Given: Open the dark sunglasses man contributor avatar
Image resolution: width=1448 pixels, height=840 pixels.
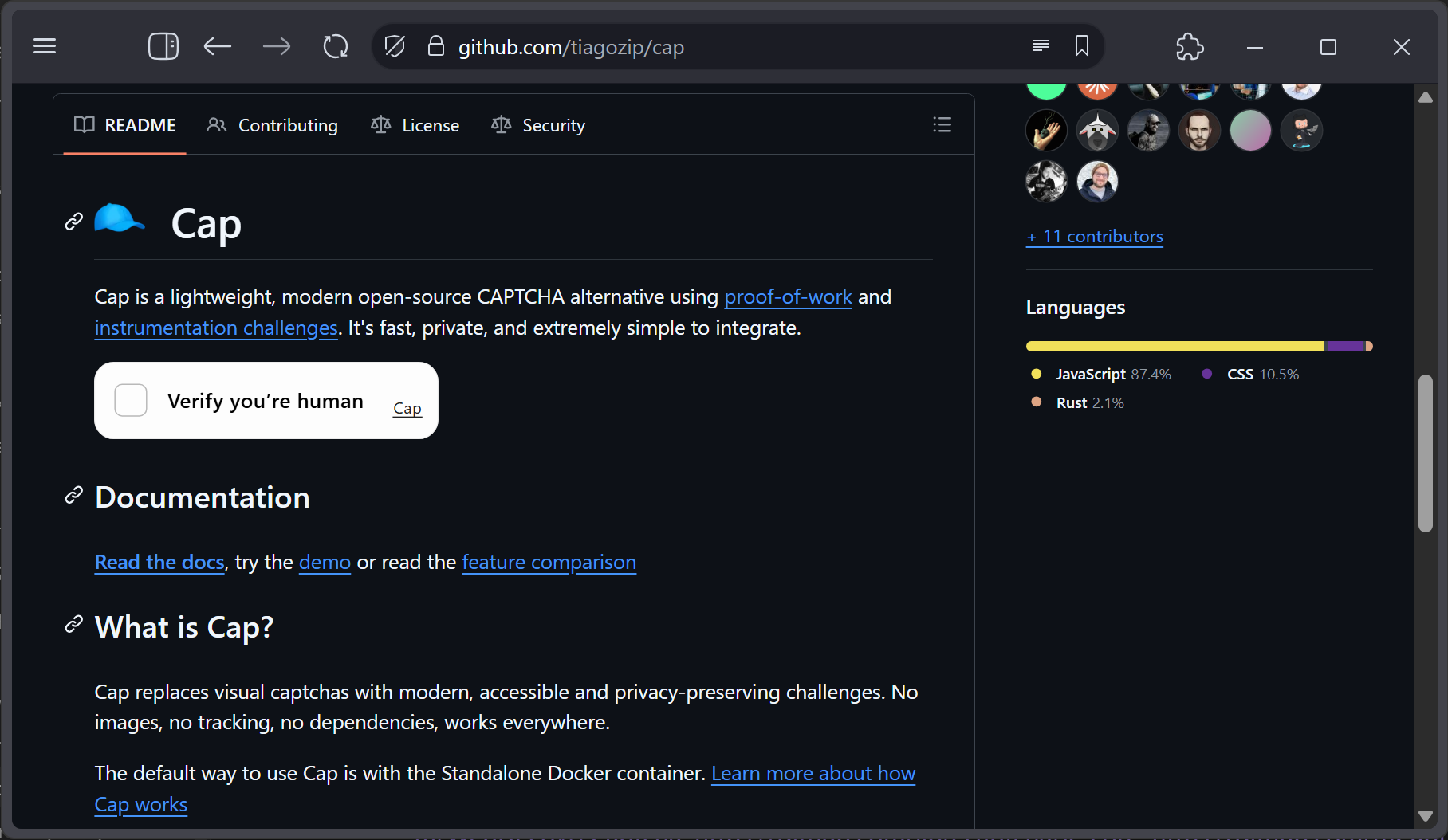Looking at the screenshot, I should (x=1148, y=131).
